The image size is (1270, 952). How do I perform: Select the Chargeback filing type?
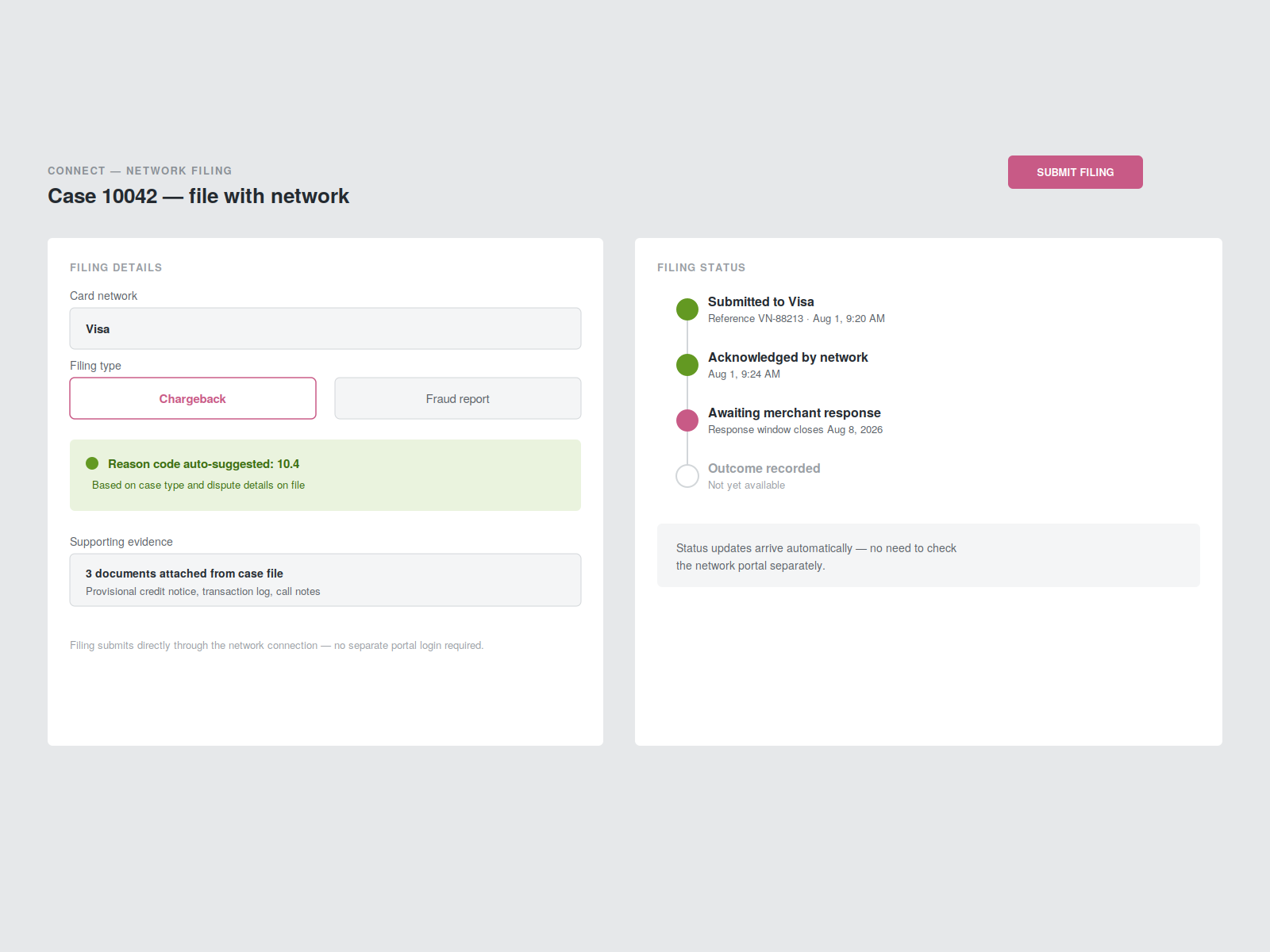193,398
